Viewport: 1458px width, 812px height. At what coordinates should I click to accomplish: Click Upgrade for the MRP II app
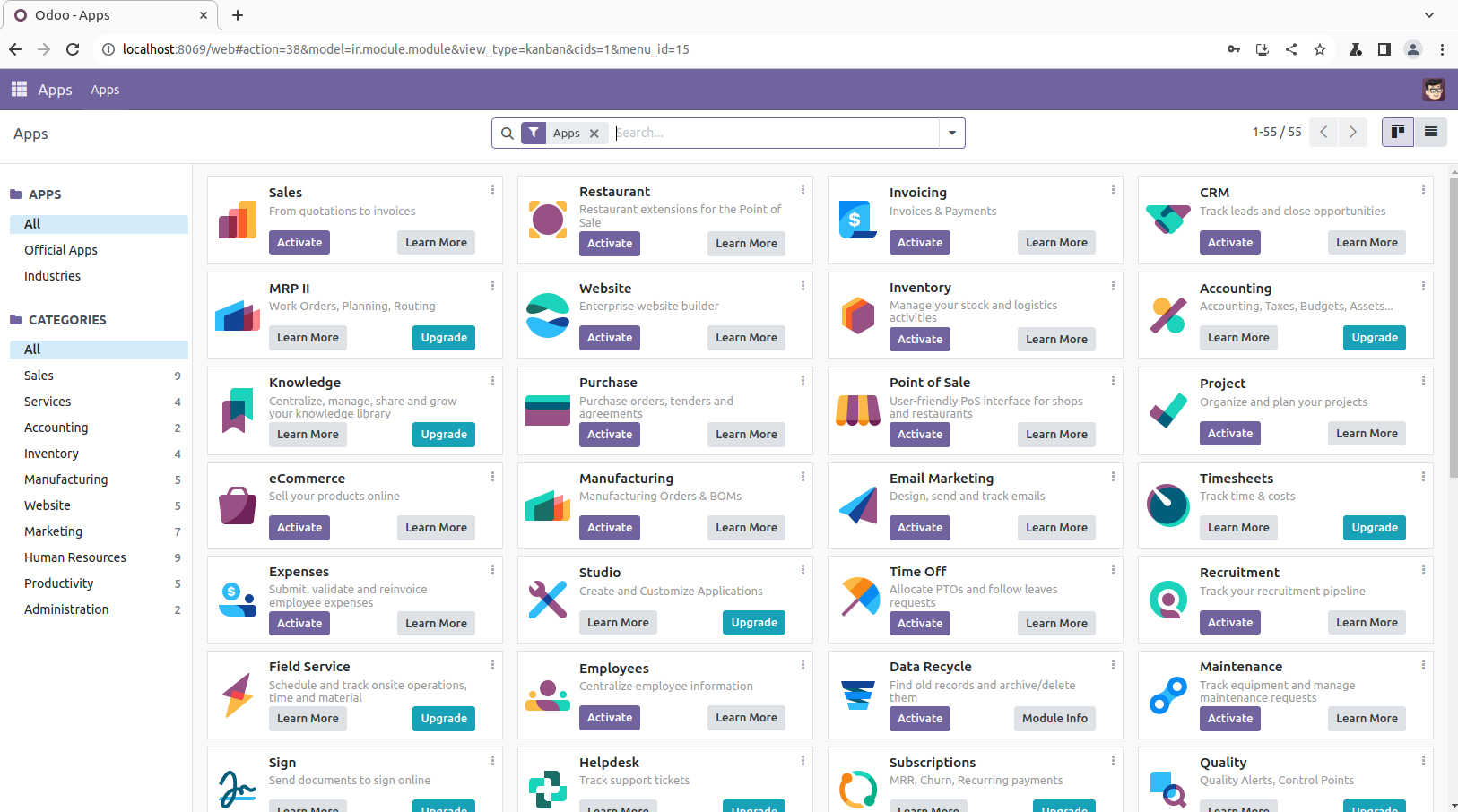(x=444, y=338)
